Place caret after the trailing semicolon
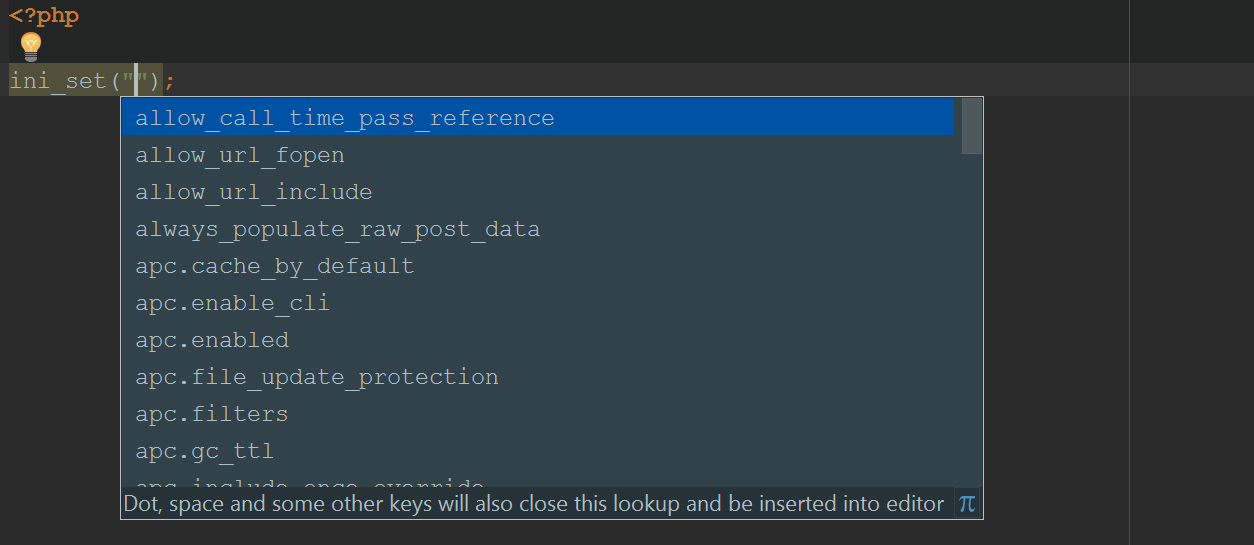 coord(177,80)
